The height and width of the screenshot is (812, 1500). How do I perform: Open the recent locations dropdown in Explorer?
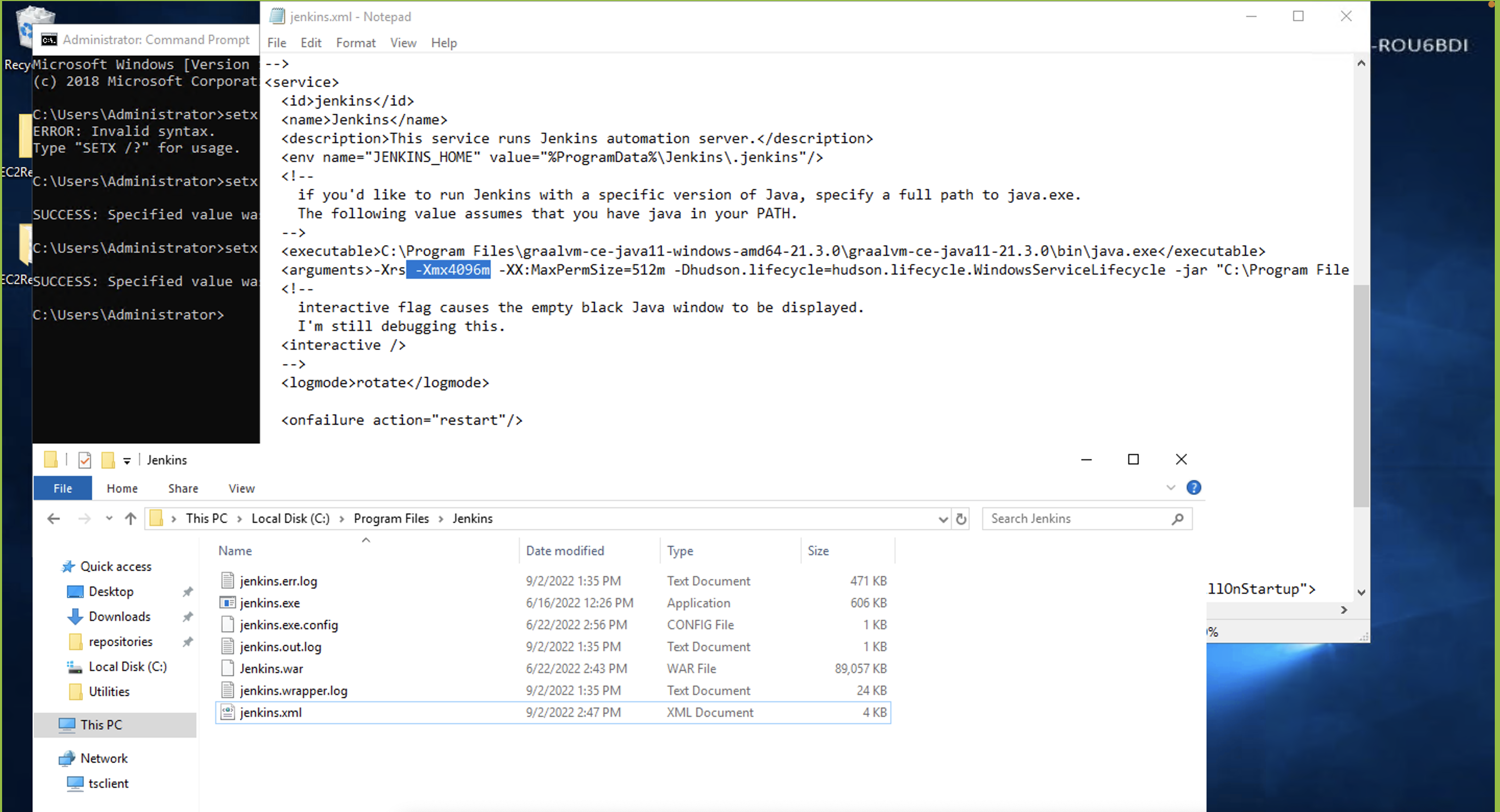[x=109, y=518]
